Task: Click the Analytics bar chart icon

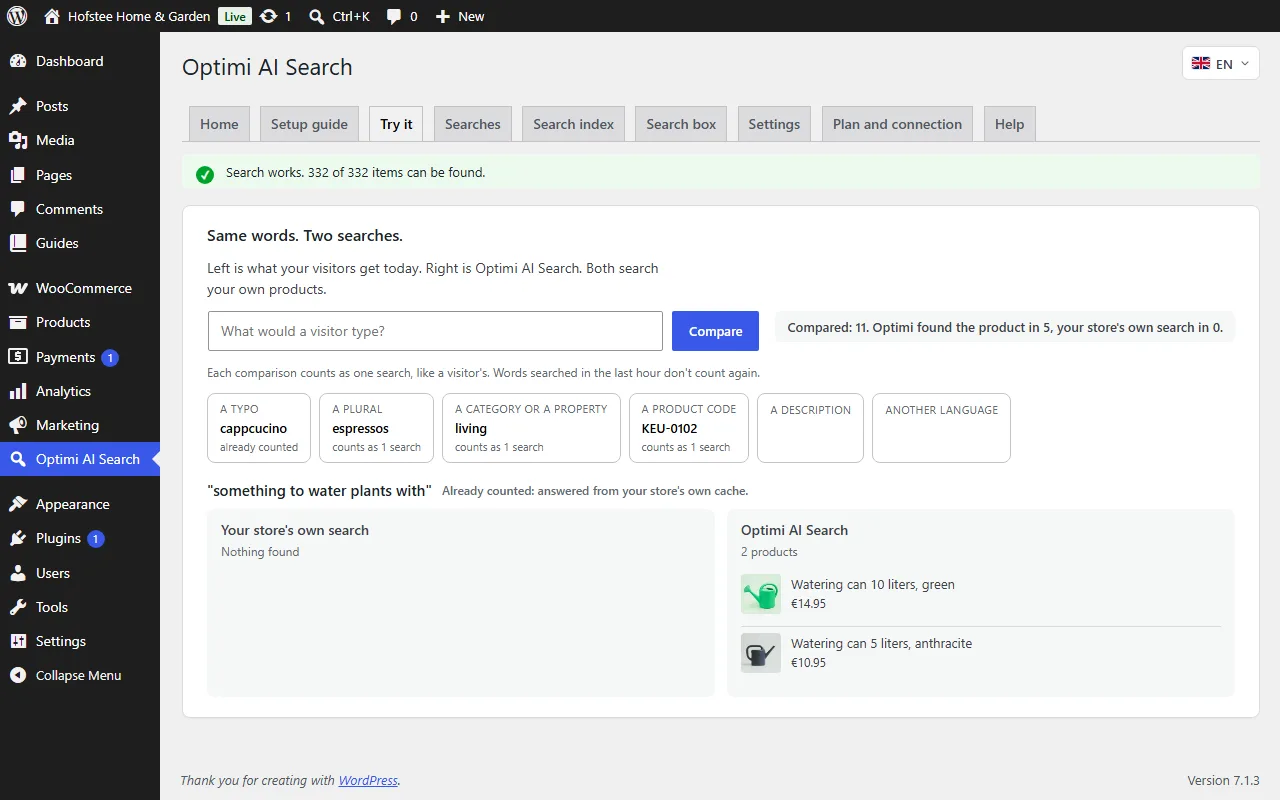Action: pos(18,391)
